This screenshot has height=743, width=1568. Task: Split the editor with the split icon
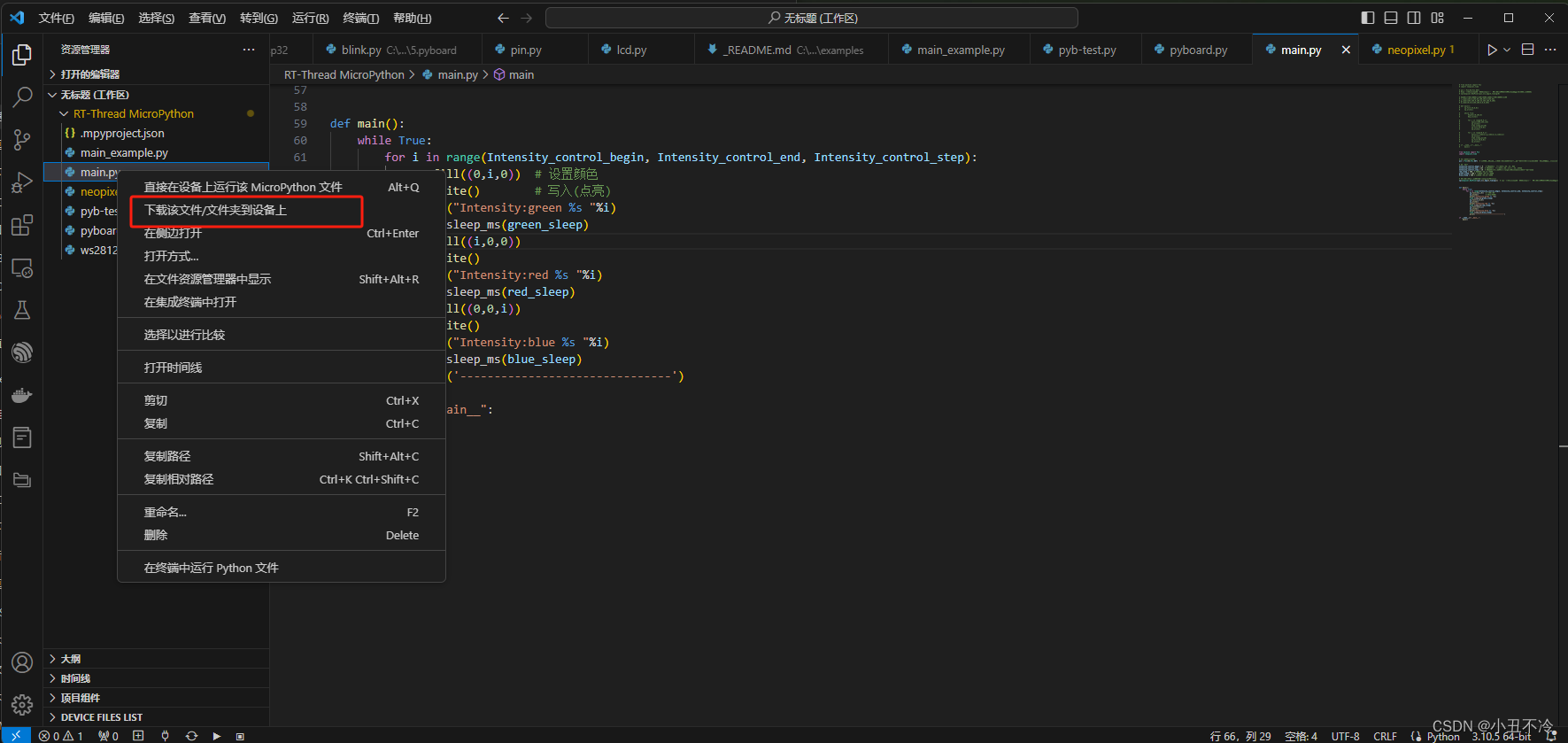(x=1527, y=50)
